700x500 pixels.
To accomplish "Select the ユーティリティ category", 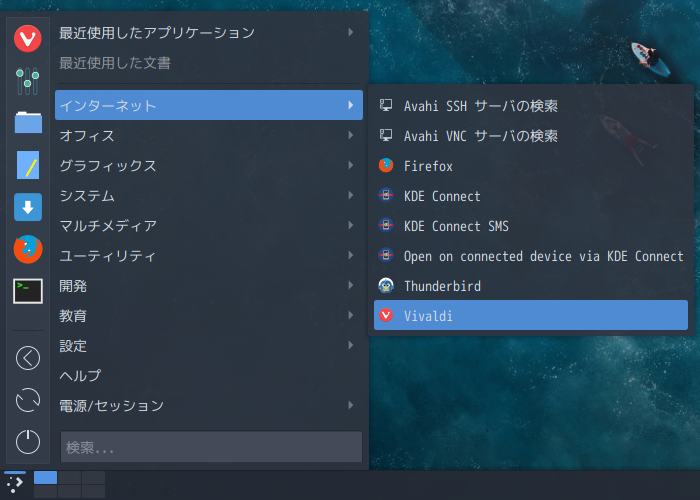I will pyautogui.click(x=209, y=255).
